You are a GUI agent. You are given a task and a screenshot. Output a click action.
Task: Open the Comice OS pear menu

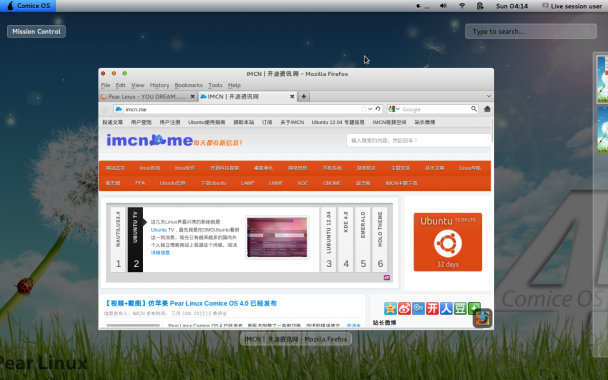pyautogui.click(x=28, y=6)
